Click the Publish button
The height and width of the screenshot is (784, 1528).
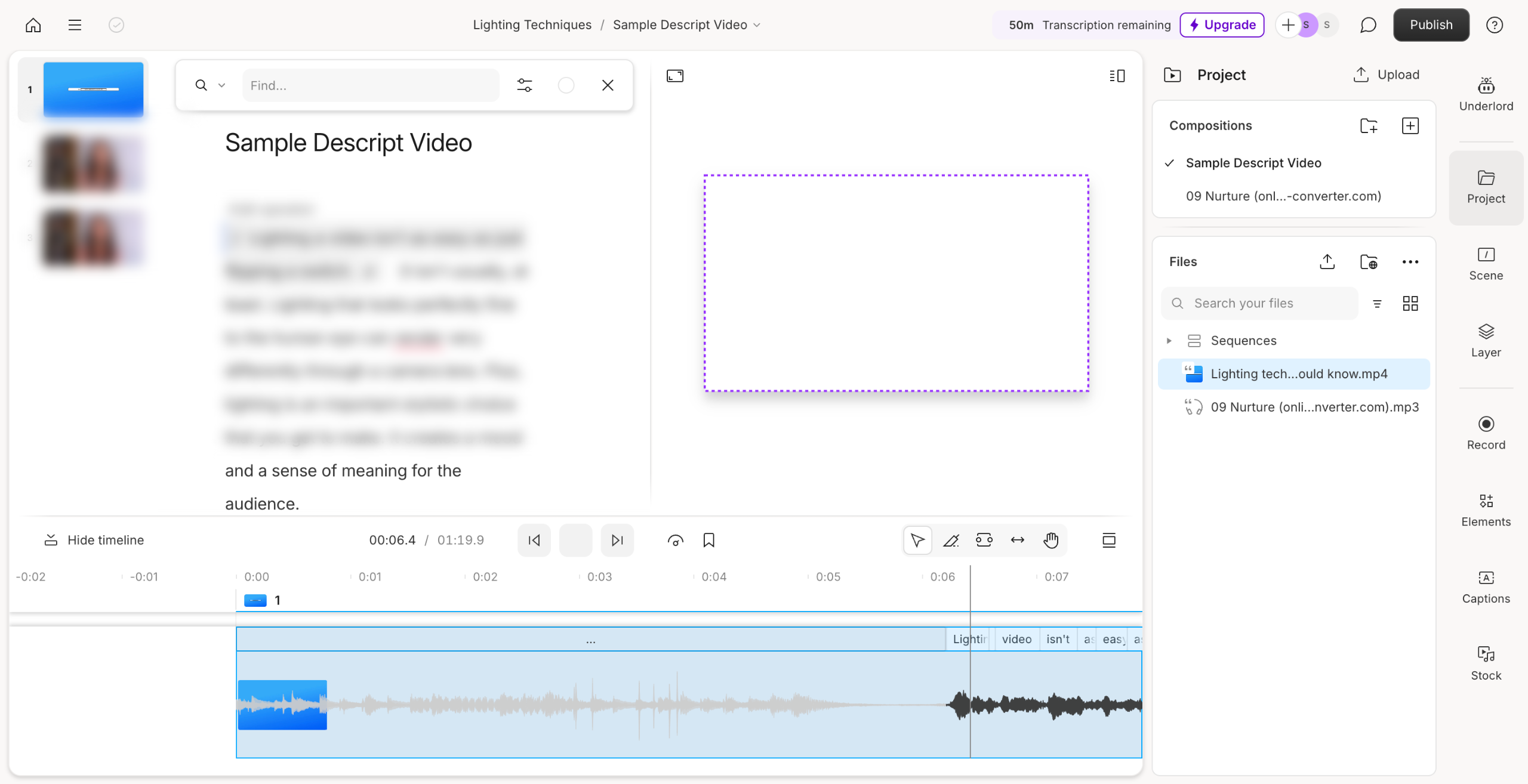(x=1431, y=25)
